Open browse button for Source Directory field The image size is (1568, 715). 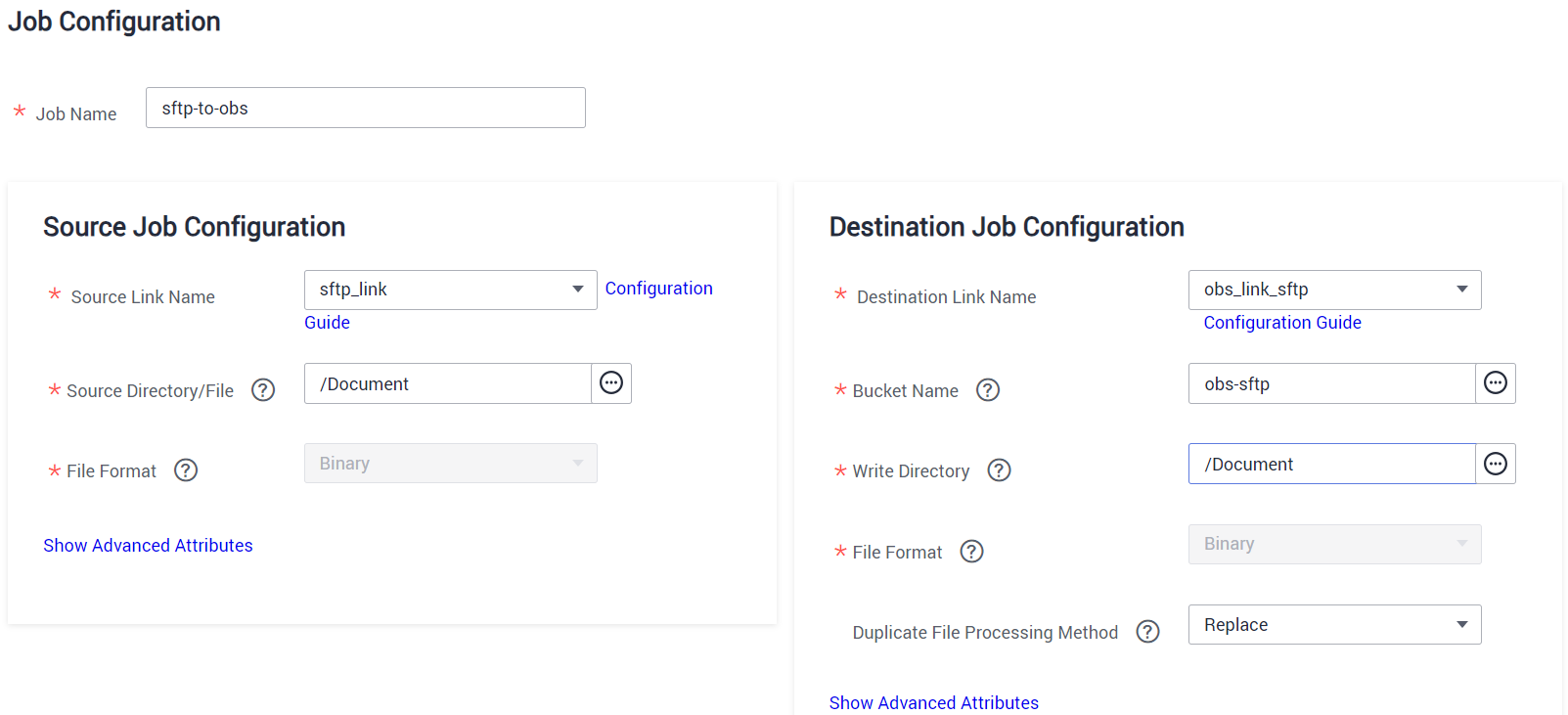pyautogui.click(x=611, y=383)
